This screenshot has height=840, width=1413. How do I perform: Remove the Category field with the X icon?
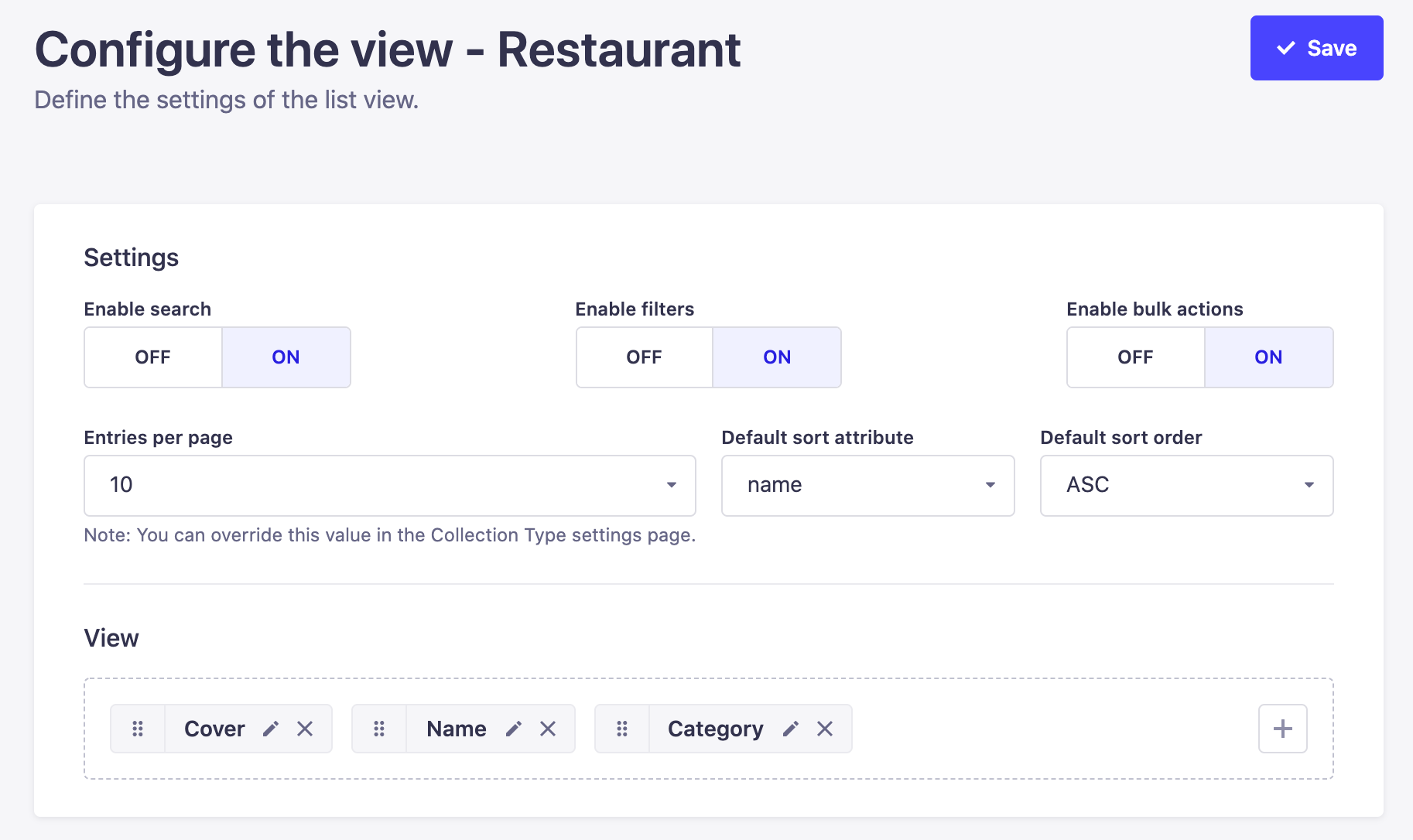pos(825,728)
